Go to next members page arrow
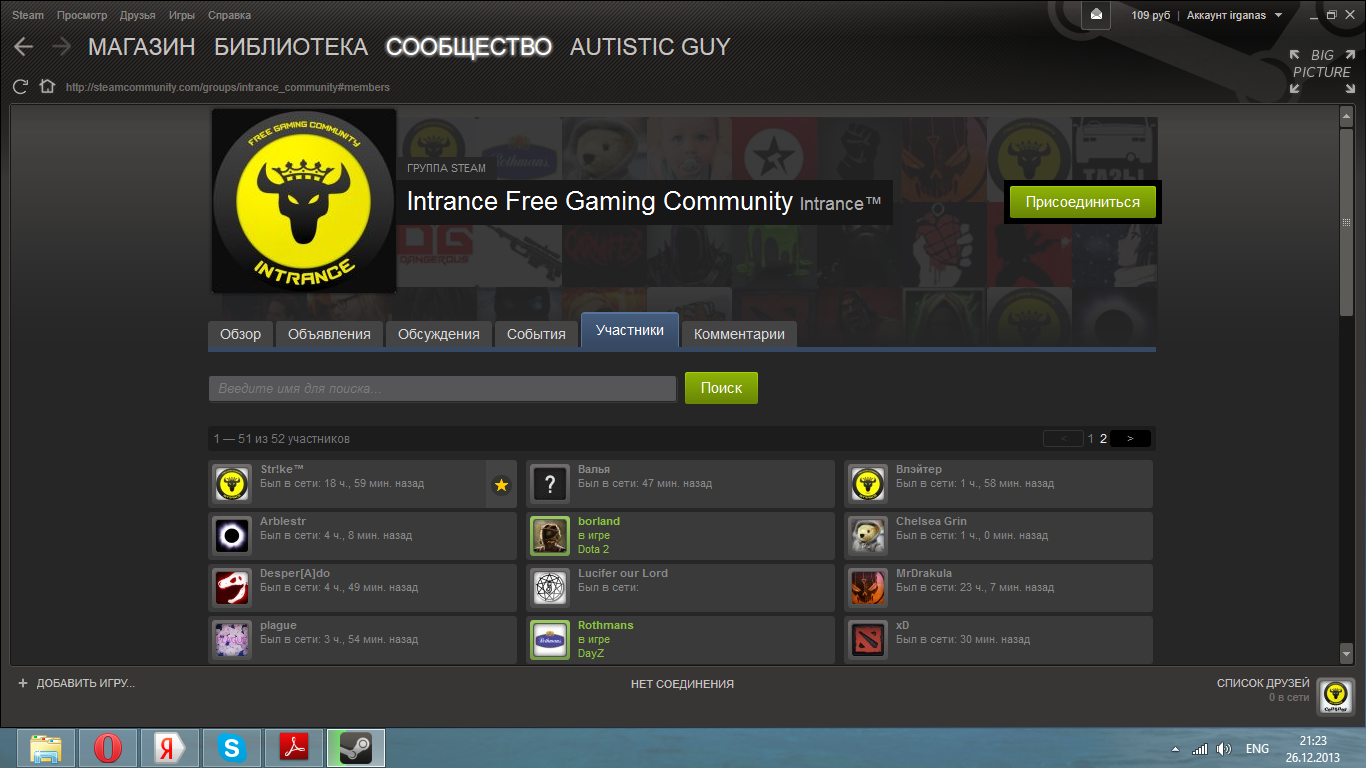The image size is (1366, 768). [x=1130, y=438]
